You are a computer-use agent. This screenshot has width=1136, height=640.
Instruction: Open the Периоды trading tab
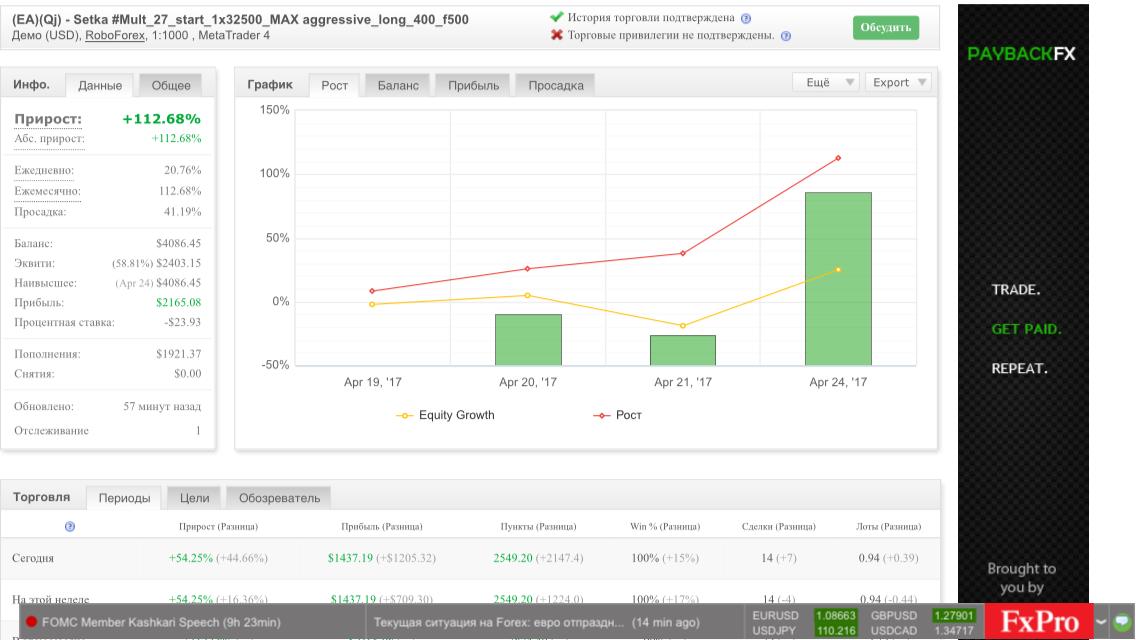(x=125, y=498)
